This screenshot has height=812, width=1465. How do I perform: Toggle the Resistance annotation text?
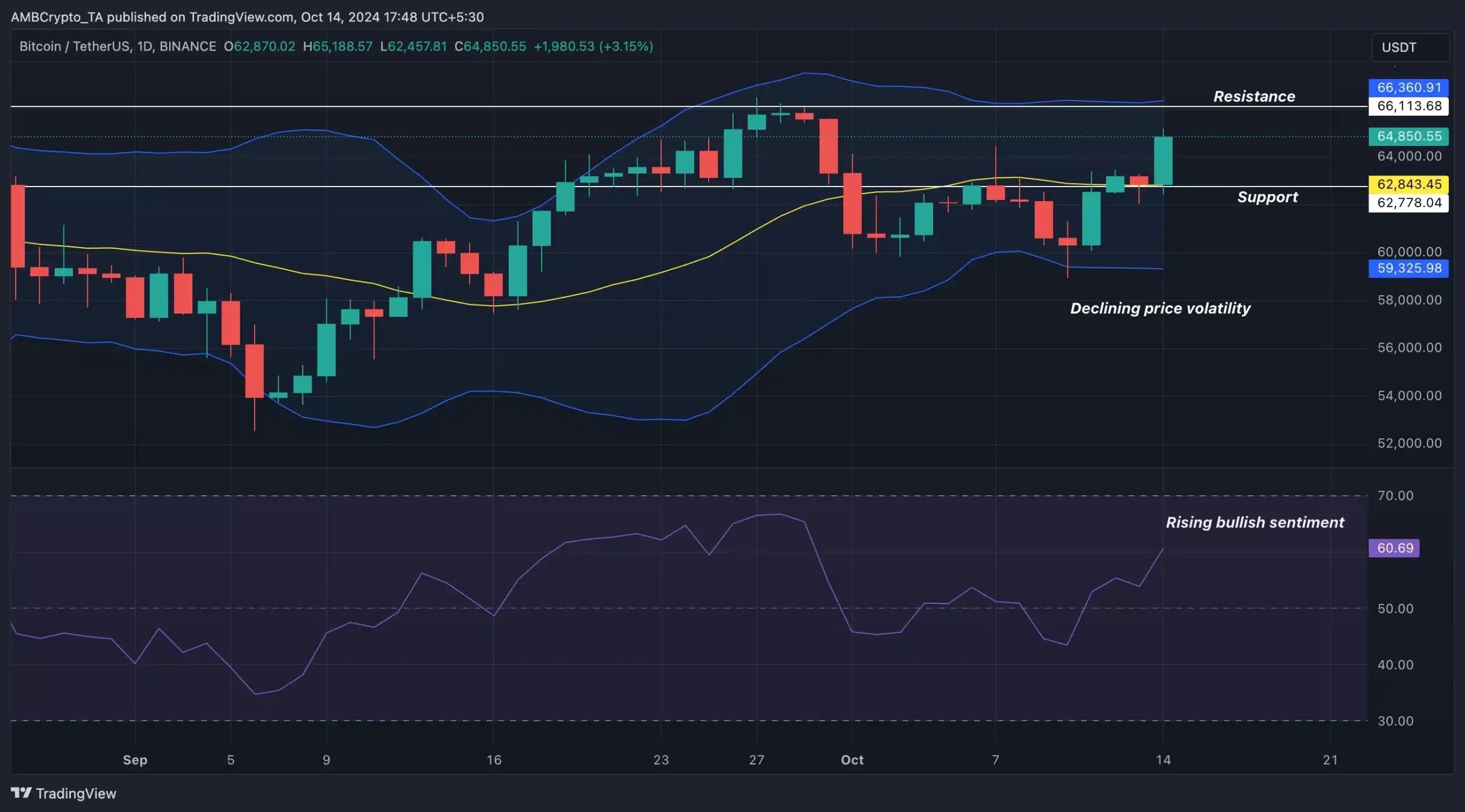[x=1254, y=96]
